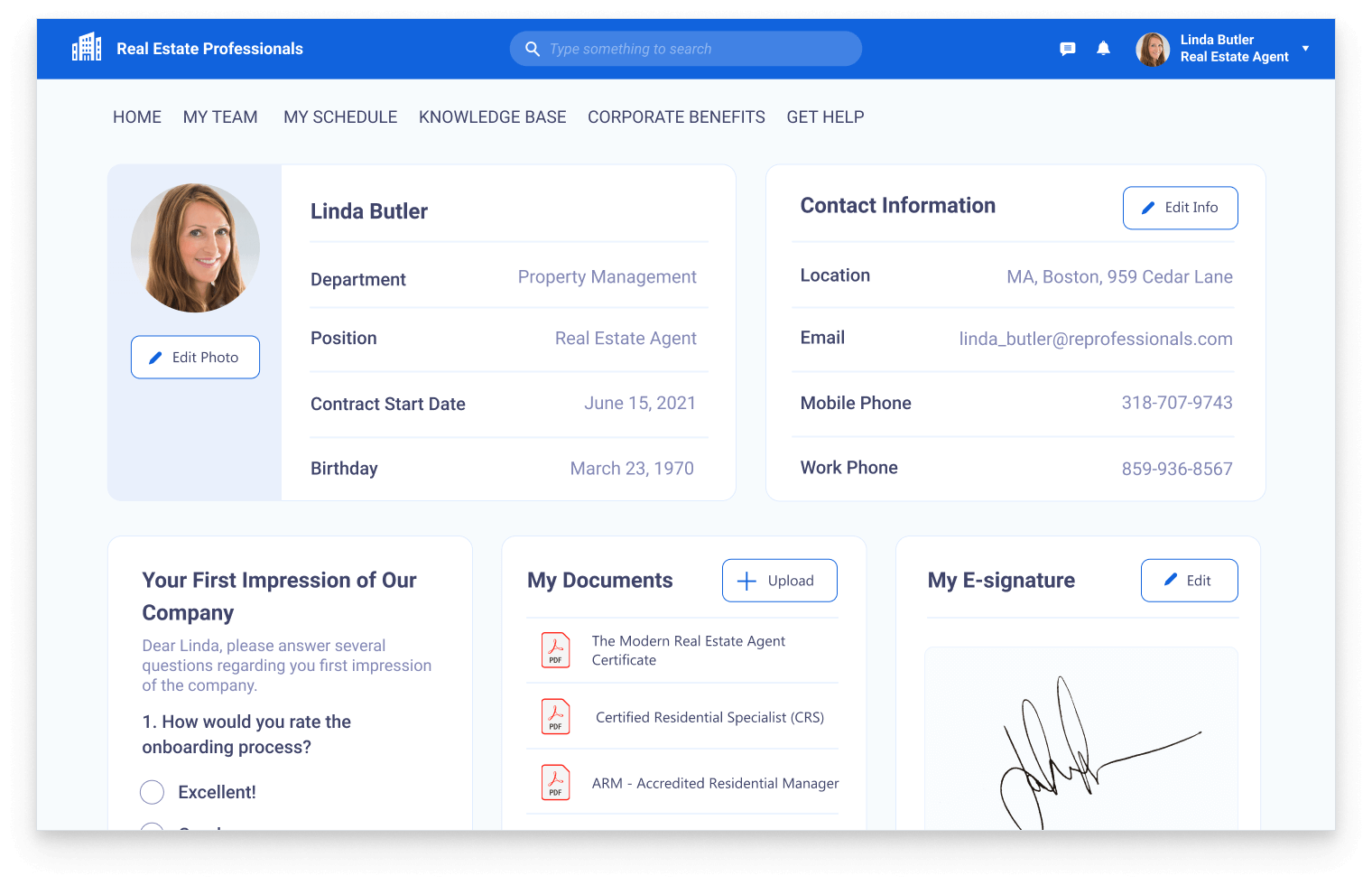Expand the Linda Butler account dropdown arrow

pos(1305,49)
